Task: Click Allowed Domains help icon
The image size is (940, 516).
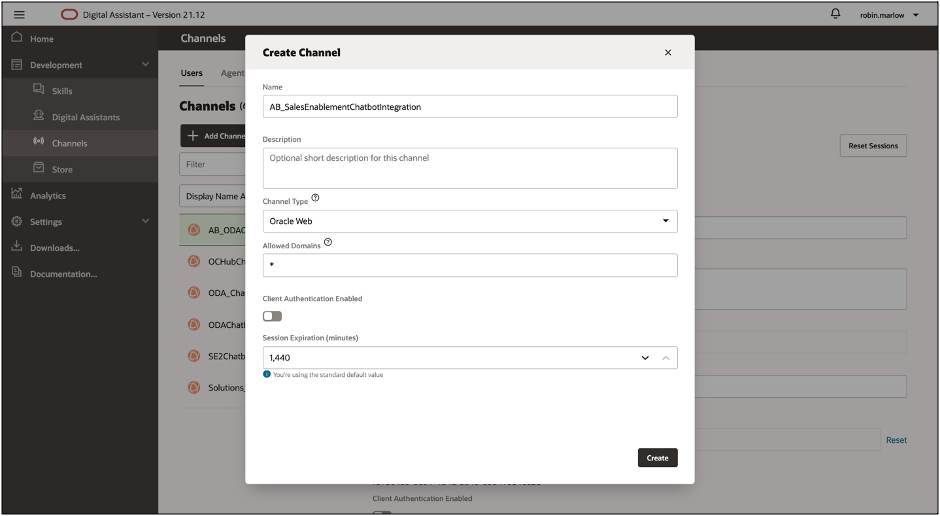Action: [x=327, y=243]
